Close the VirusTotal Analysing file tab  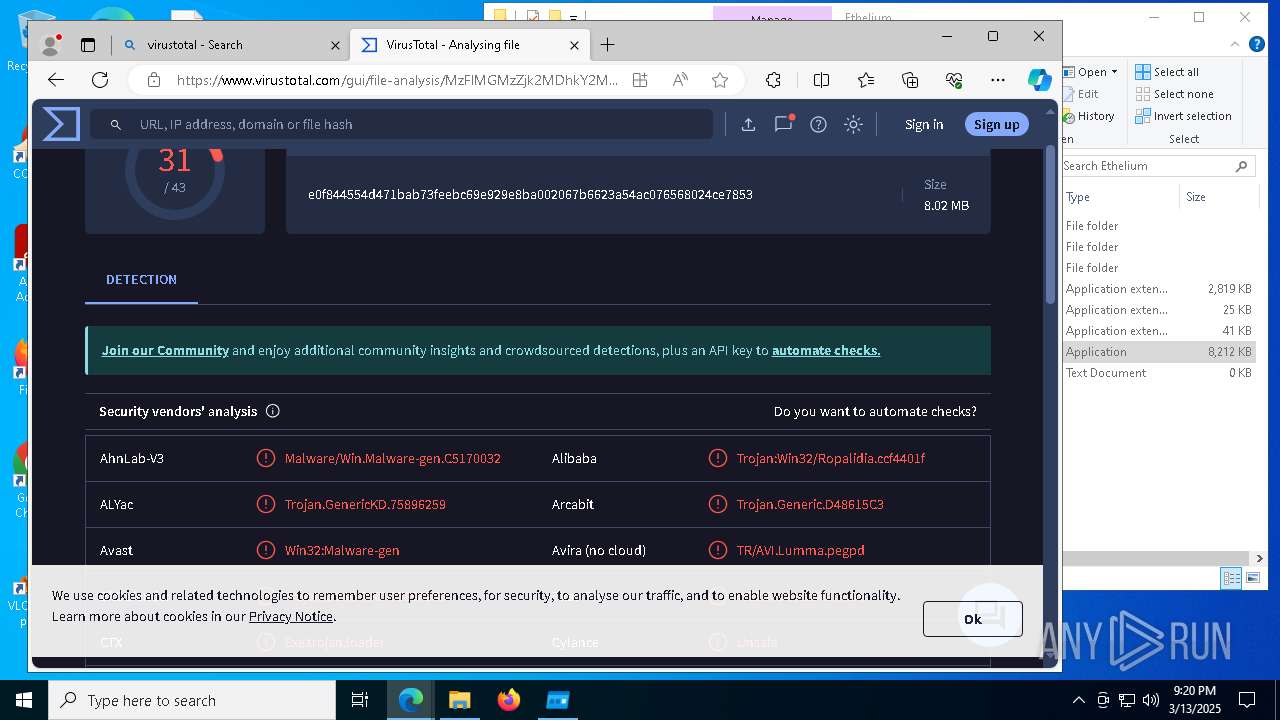pos(575,45)
